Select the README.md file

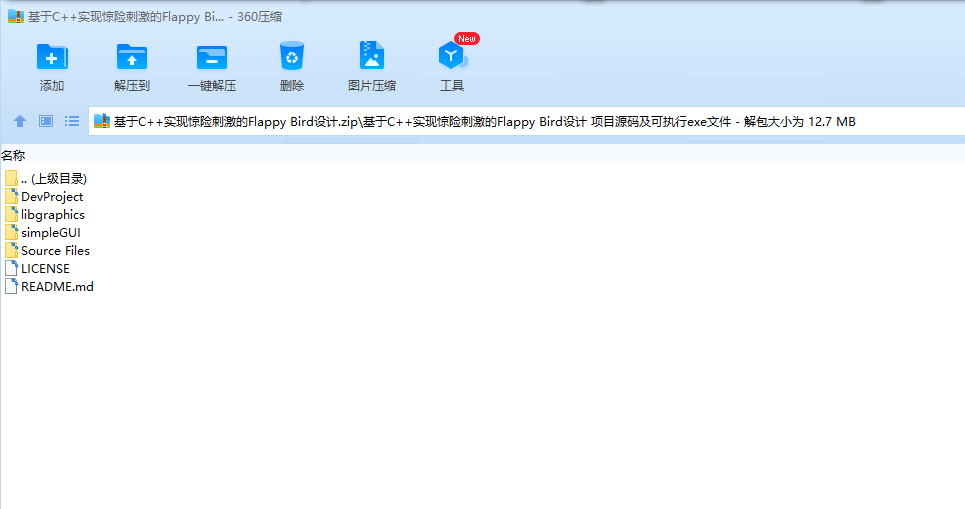49,286
